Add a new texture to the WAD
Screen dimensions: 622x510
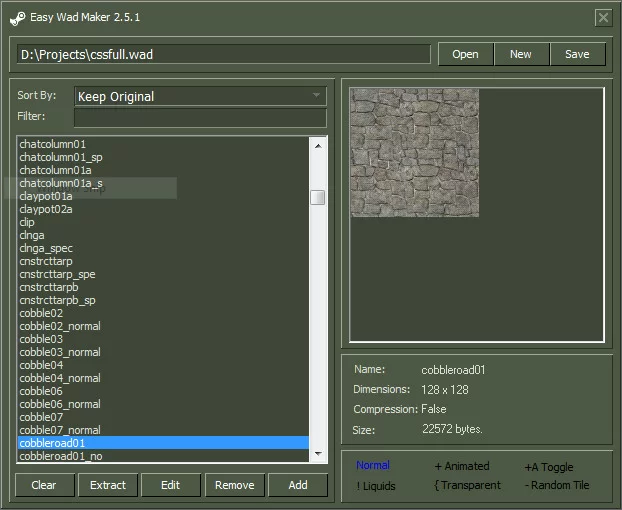pos(298,485)
